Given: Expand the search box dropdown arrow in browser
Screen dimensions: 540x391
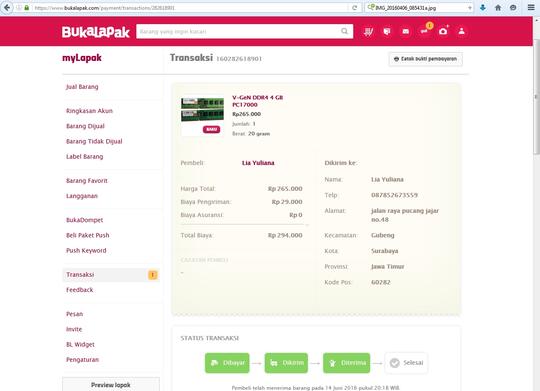Looking at the screenshot, I should [470, 8].
